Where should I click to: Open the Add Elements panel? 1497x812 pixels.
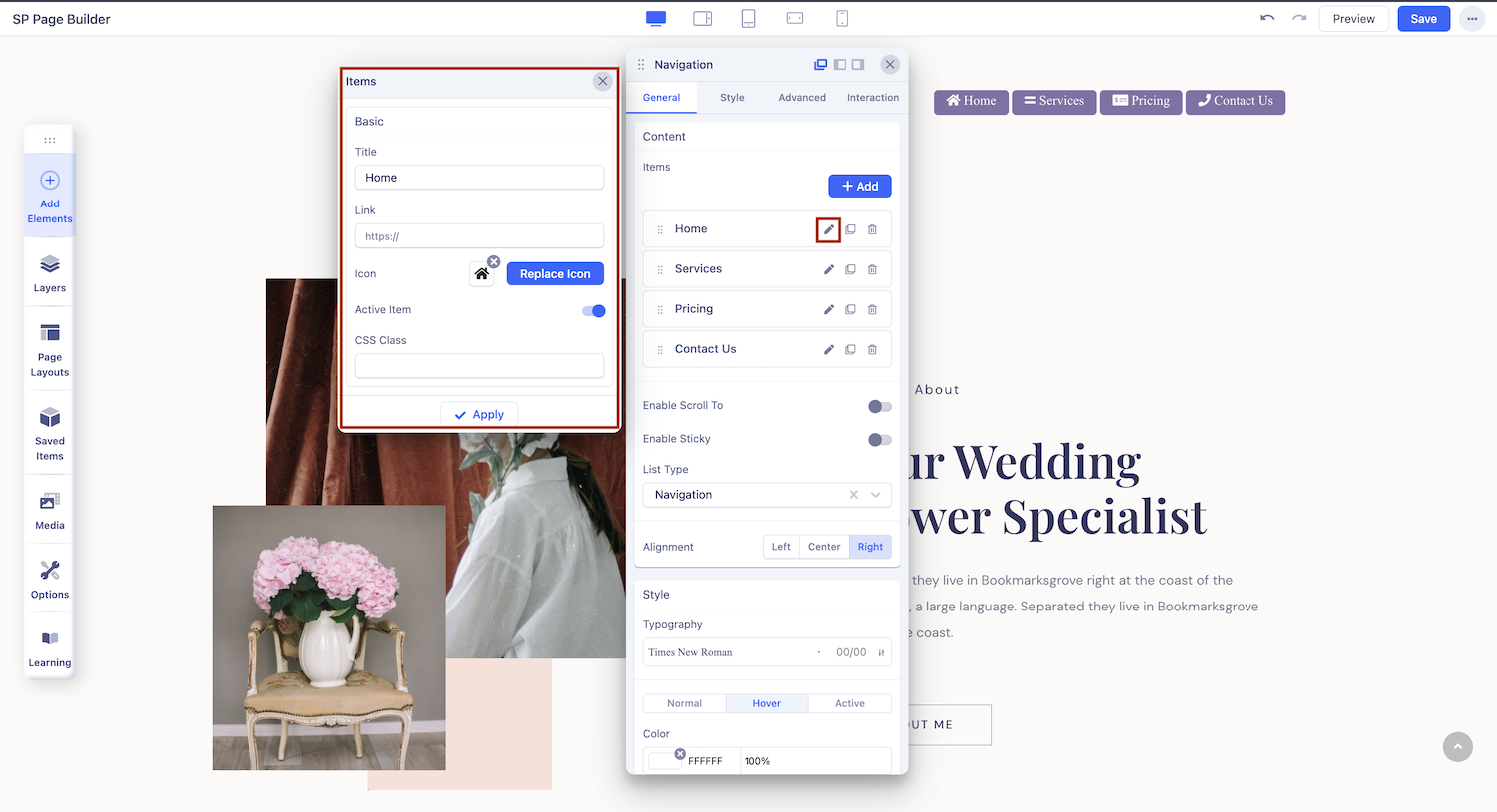point(50,196)
